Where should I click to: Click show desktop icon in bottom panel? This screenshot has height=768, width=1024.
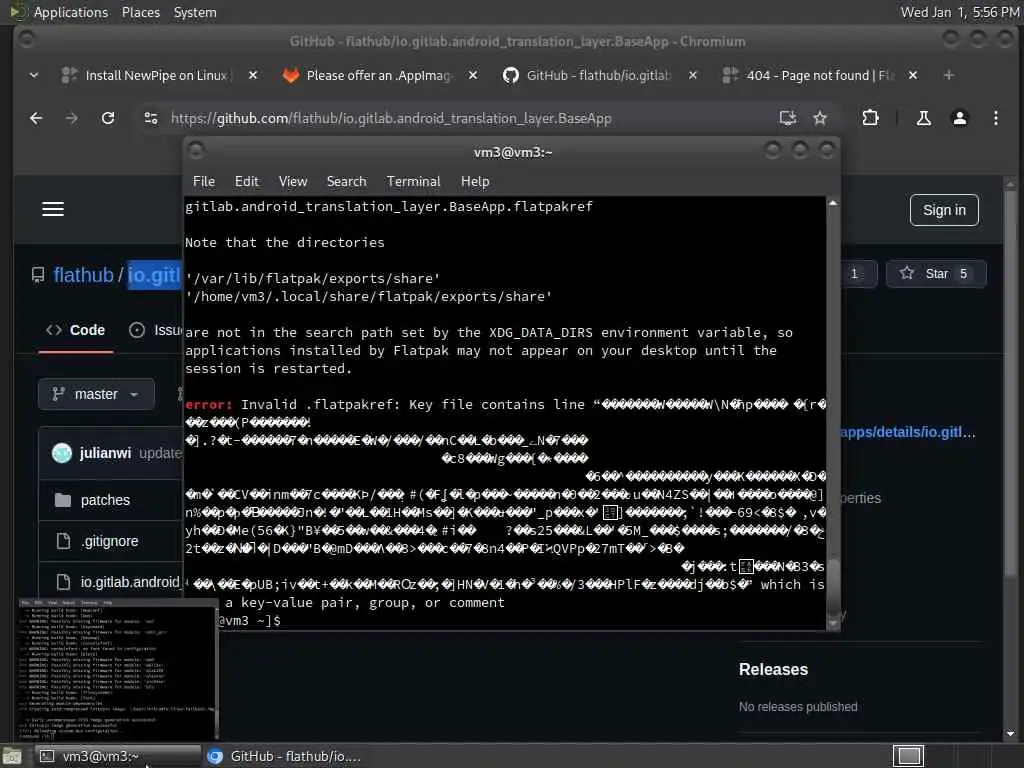[12, 757]
